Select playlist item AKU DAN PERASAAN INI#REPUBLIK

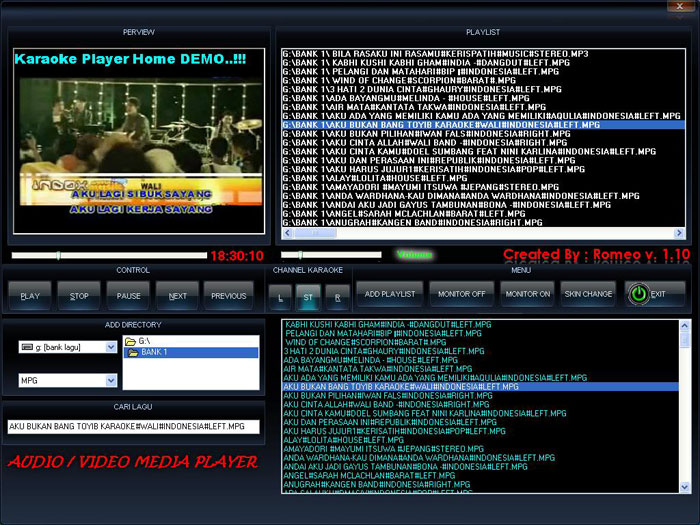click(x=483, y=160)
